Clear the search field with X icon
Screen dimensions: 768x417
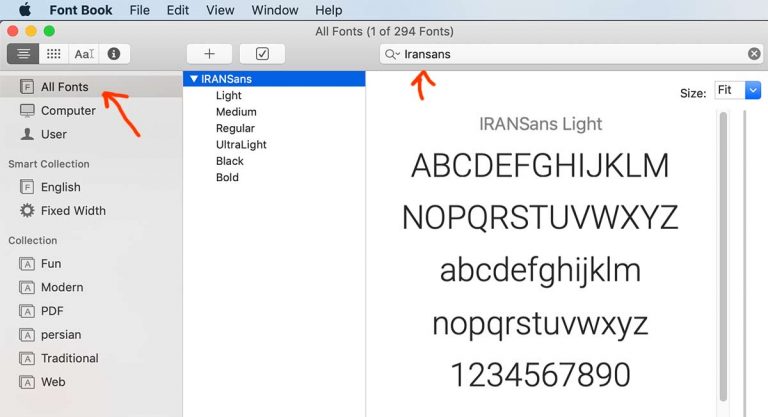[x=754, y=54]
